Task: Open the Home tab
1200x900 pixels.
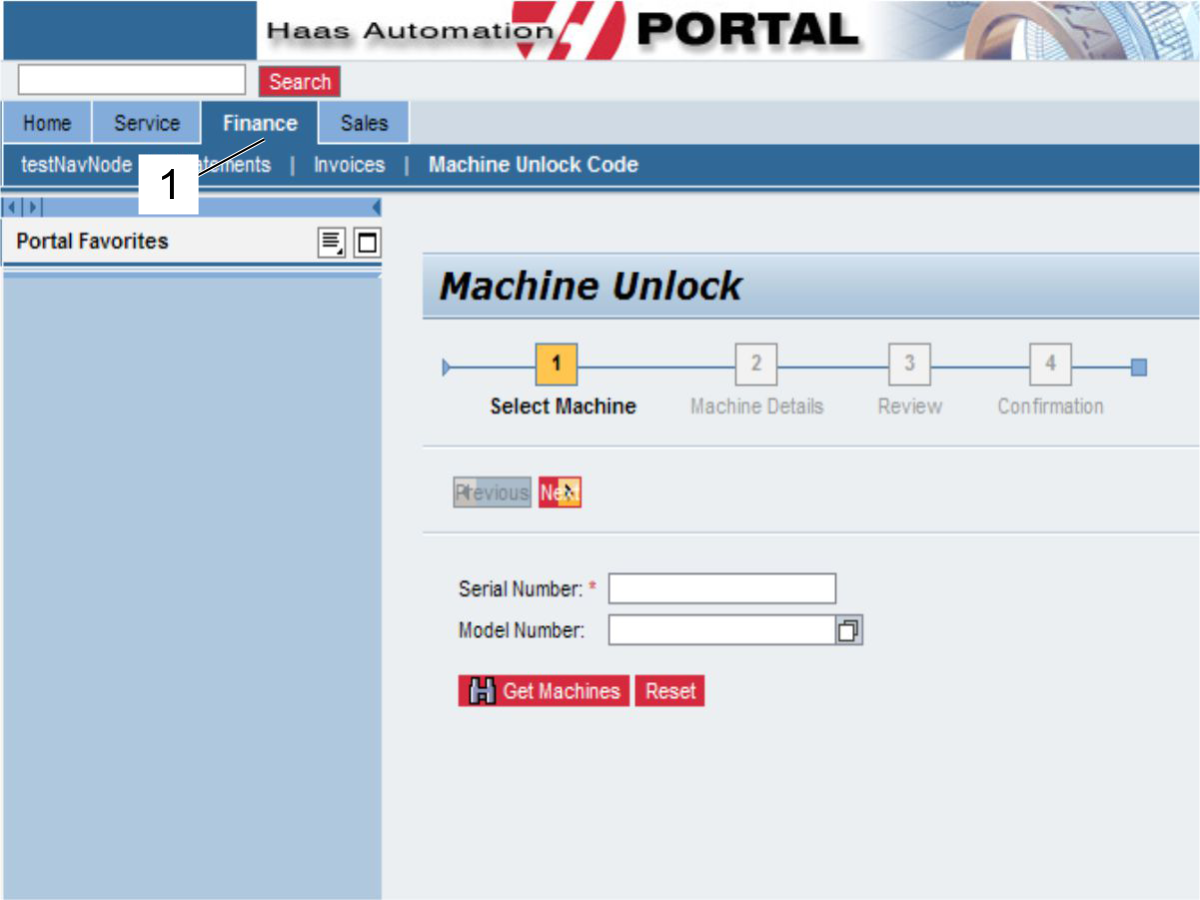Action: [47, 123]
